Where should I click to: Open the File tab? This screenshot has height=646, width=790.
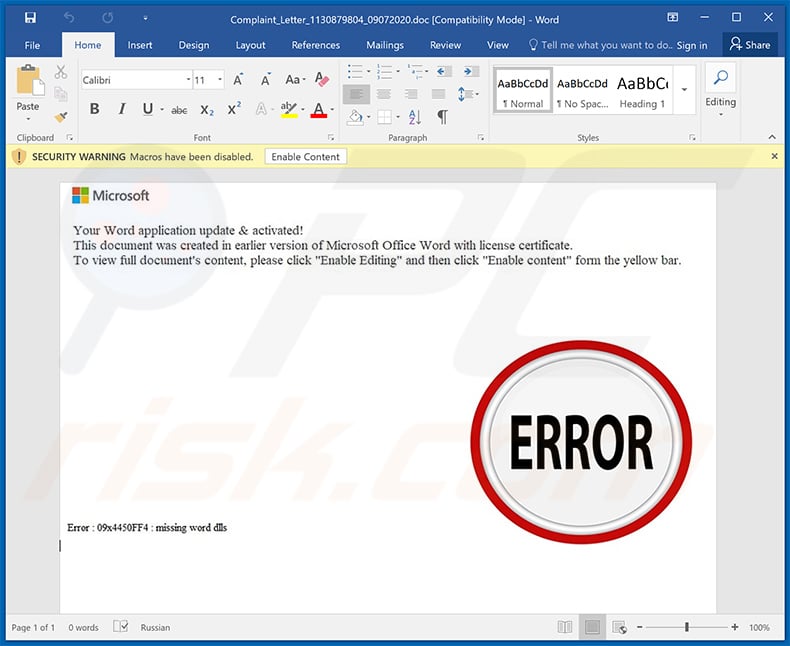(32, 45)
